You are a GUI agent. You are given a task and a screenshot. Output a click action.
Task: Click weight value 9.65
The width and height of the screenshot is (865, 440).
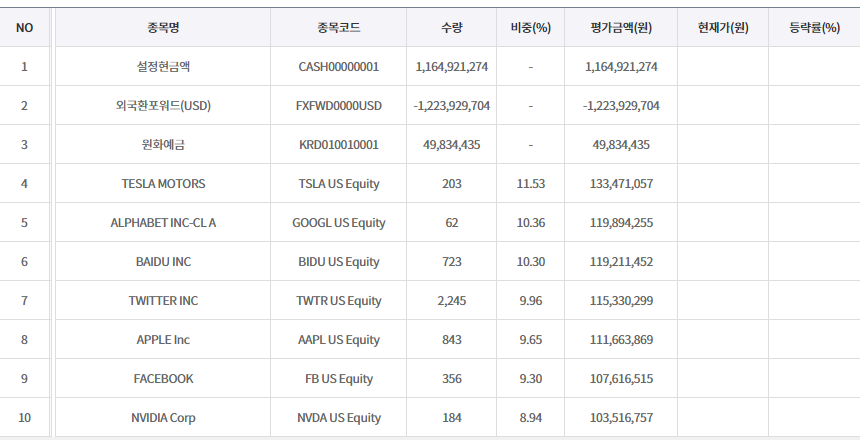coord(531,340)
